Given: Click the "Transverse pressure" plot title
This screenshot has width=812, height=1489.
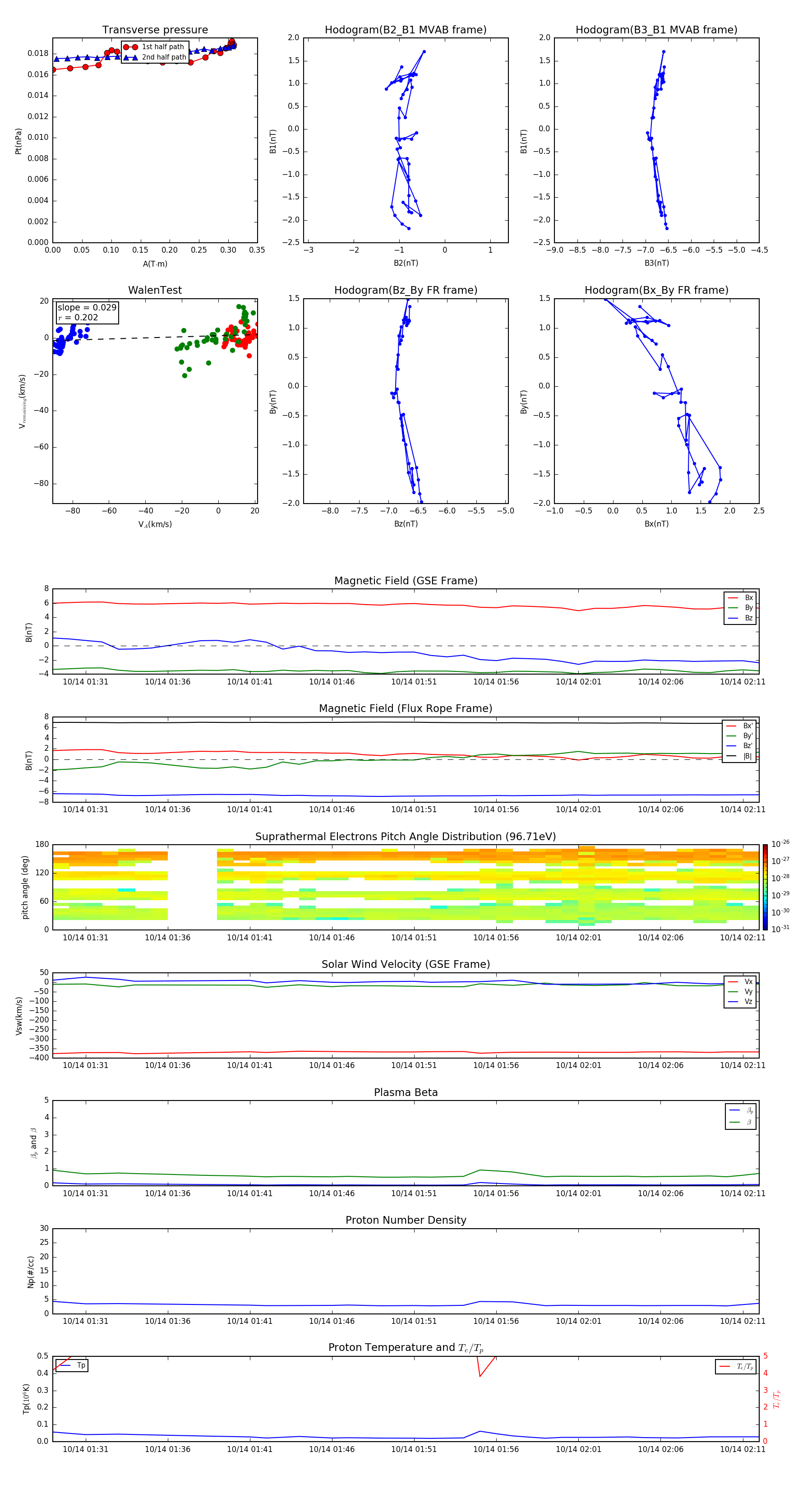Looking at the screenshot, I should [155, 30].
